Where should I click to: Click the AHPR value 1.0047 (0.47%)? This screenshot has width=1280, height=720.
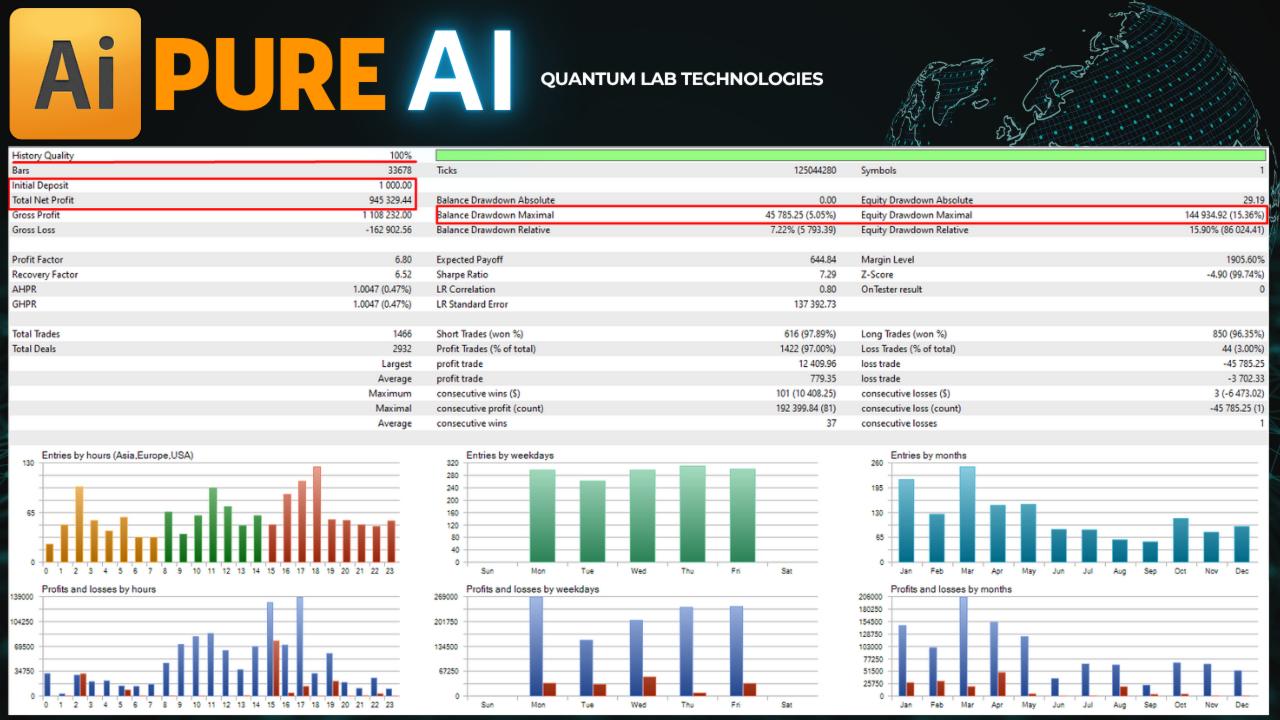pyautogui.click(x=382, y=290)
